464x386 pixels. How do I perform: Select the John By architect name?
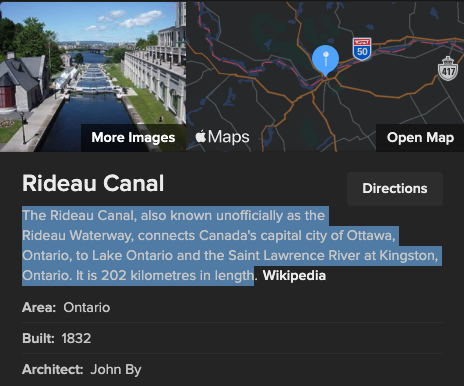click(x=116, y=370)
